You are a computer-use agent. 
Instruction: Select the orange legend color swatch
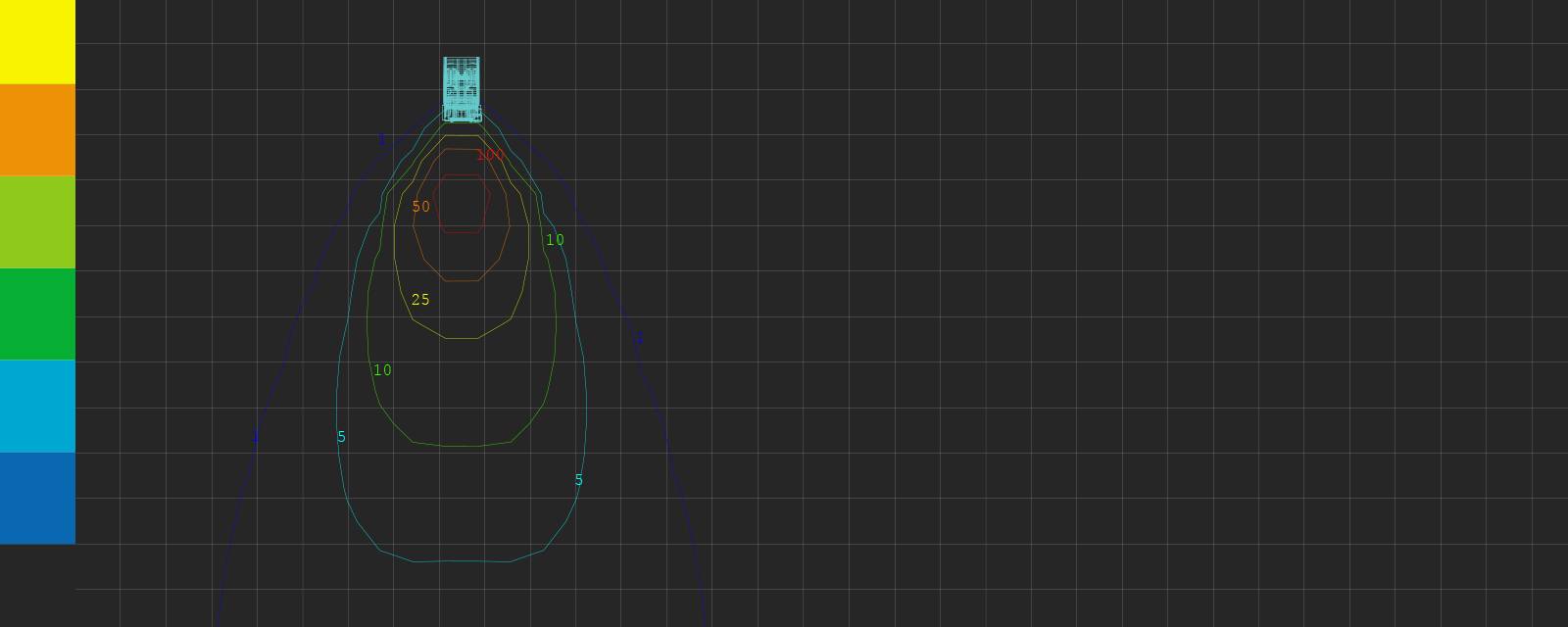[37, 130]
